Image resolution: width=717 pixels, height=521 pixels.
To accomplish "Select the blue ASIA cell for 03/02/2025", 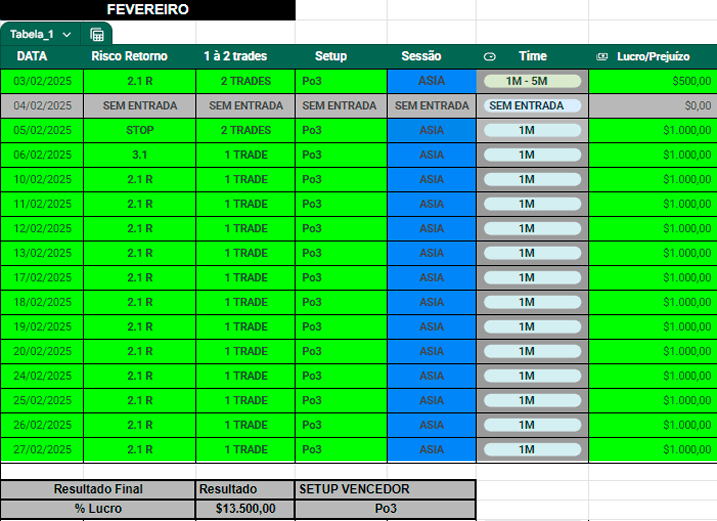I will (x=431, y=81).
